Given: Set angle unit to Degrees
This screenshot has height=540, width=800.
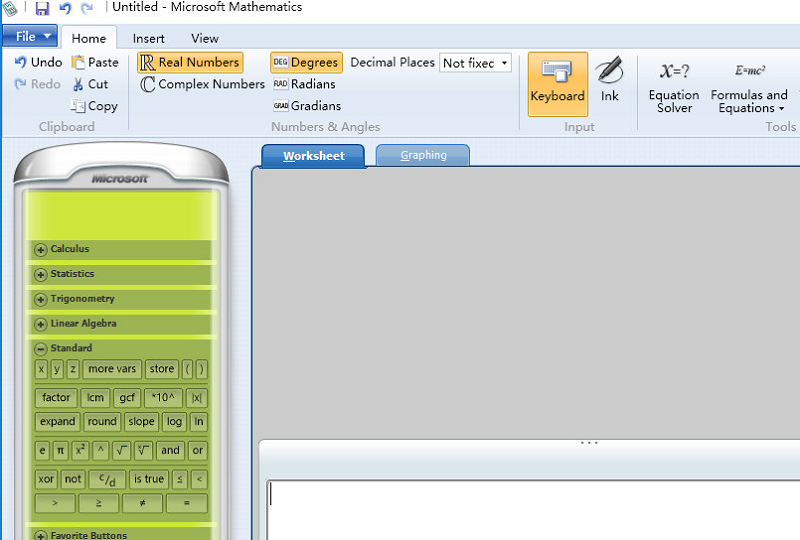Looking at the screenshot, I should (306, 62).
